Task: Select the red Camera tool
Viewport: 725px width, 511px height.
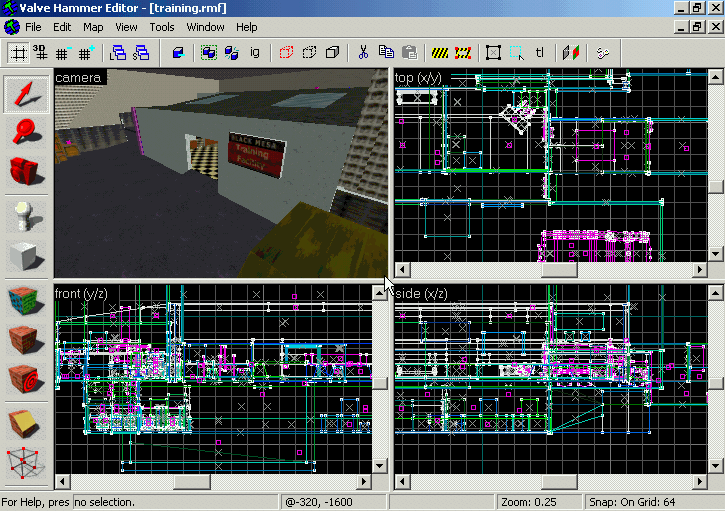Action: [26, 170]
